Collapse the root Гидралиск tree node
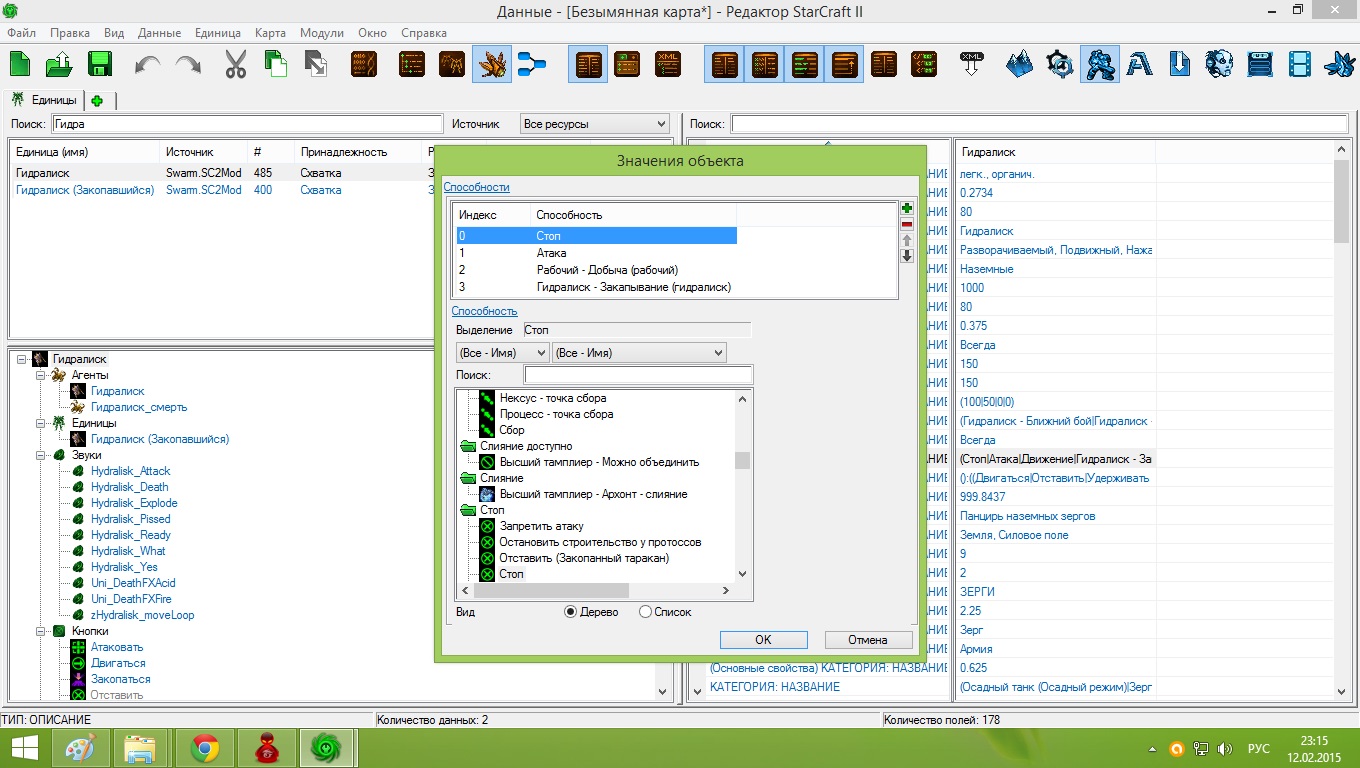This screenshot has height=768, width=1360. [22, 359]
